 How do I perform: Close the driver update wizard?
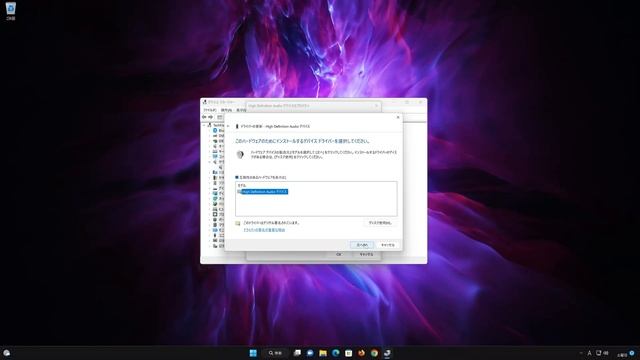click(x=398, y=117)
